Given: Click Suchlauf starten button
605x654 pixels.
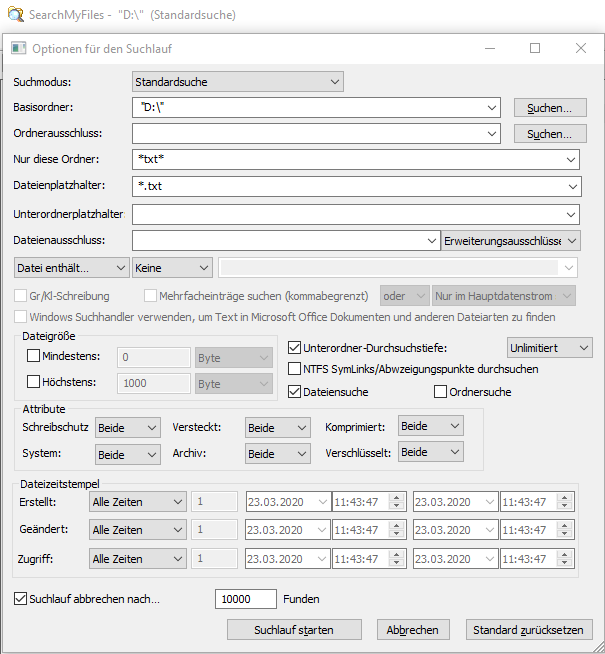Looking at the screenshot, I should tap(294, 629).
